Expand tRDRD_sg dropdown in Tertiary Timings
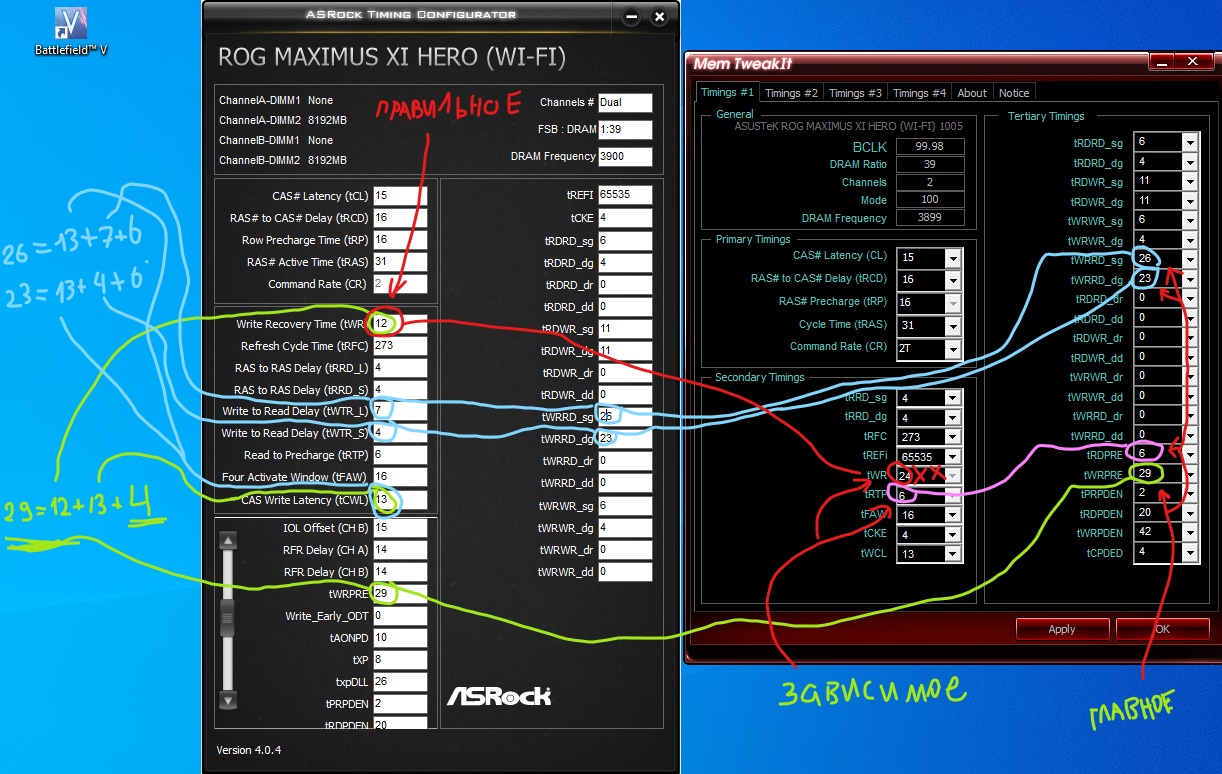This screenshot has width=1222, height=774. 1190,143
